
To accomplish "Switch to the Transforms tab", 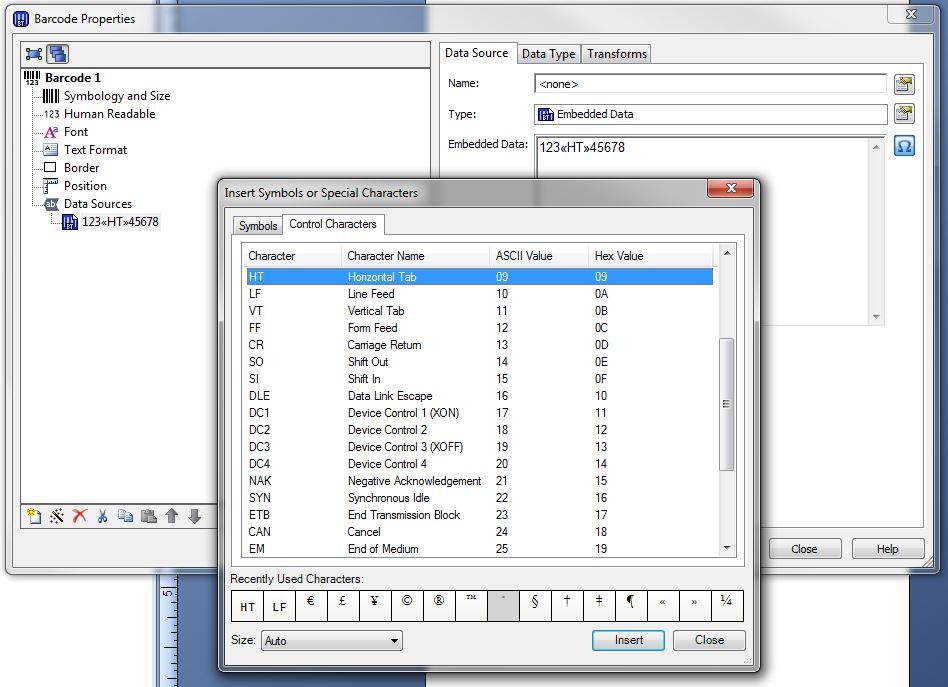I will (x=616, y=54).
